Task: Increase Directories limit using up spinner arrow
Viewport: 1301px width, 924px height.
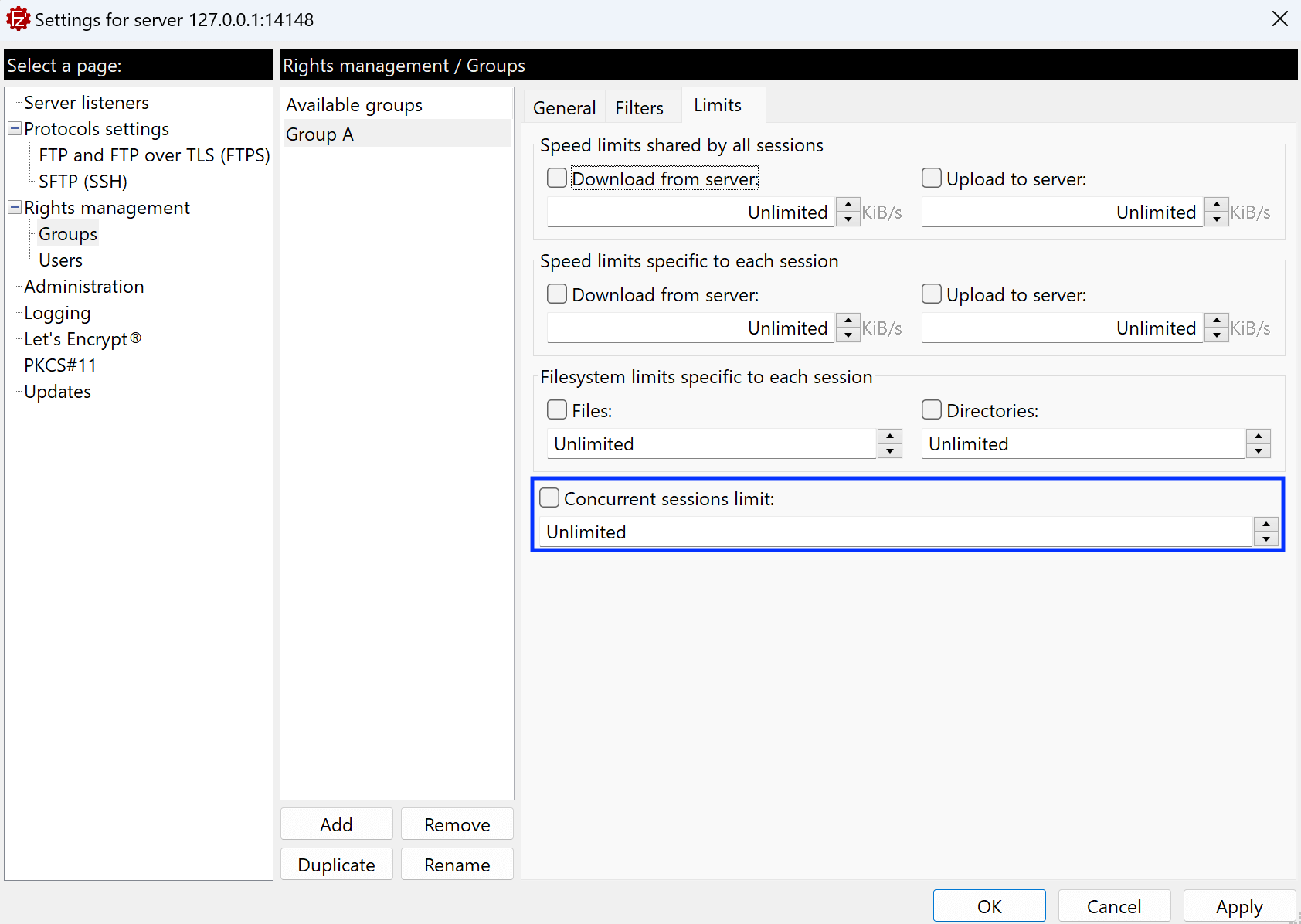Action: pos(1259,437)
